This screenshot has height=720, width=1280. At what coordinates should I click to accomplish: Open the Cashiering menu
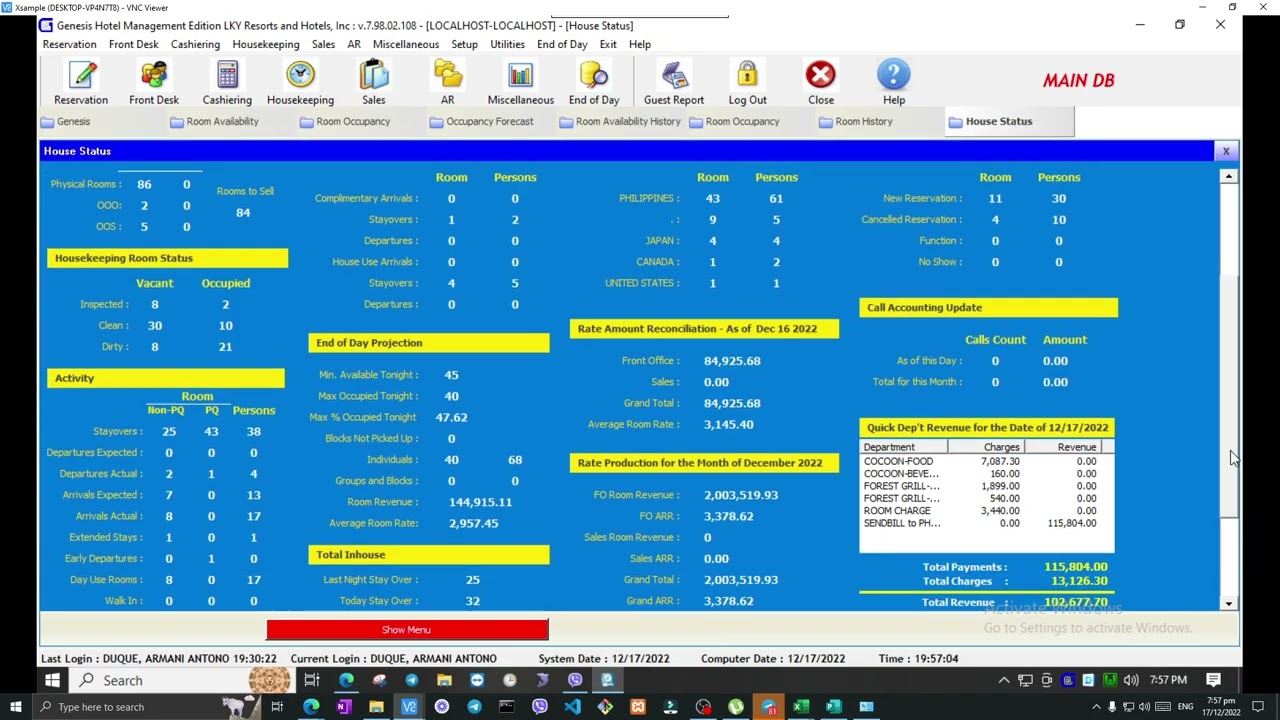[x=195, y=44]
